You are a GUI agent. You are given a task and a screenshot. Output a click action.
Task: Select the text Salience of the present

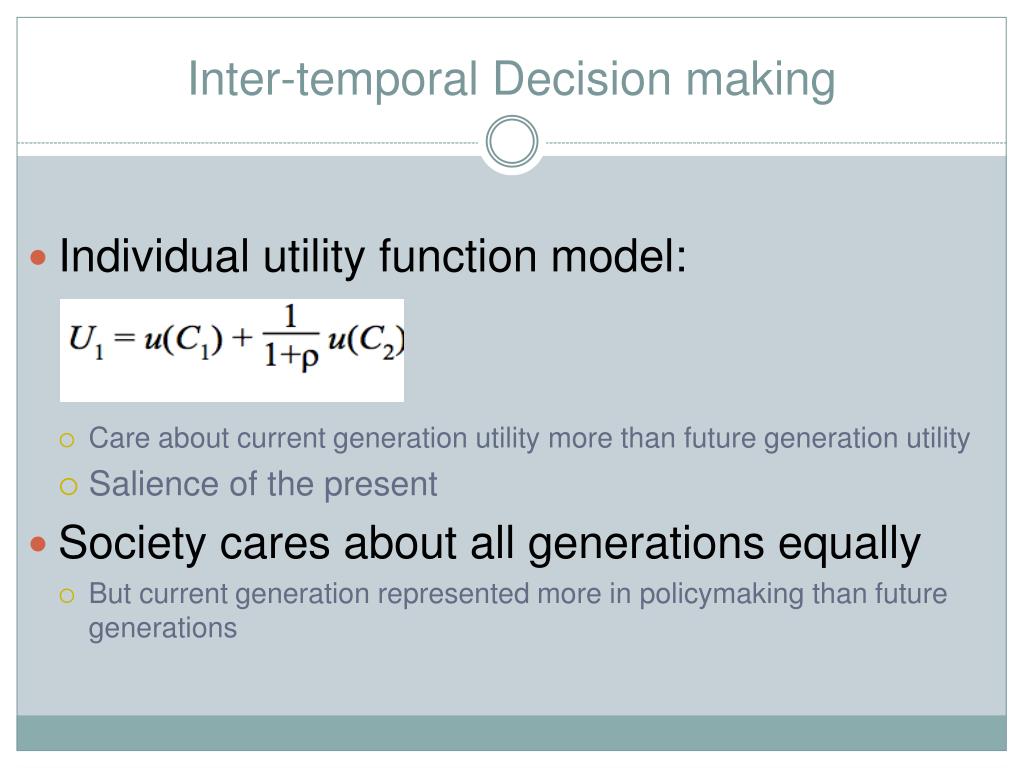click(x=263, y=484)
